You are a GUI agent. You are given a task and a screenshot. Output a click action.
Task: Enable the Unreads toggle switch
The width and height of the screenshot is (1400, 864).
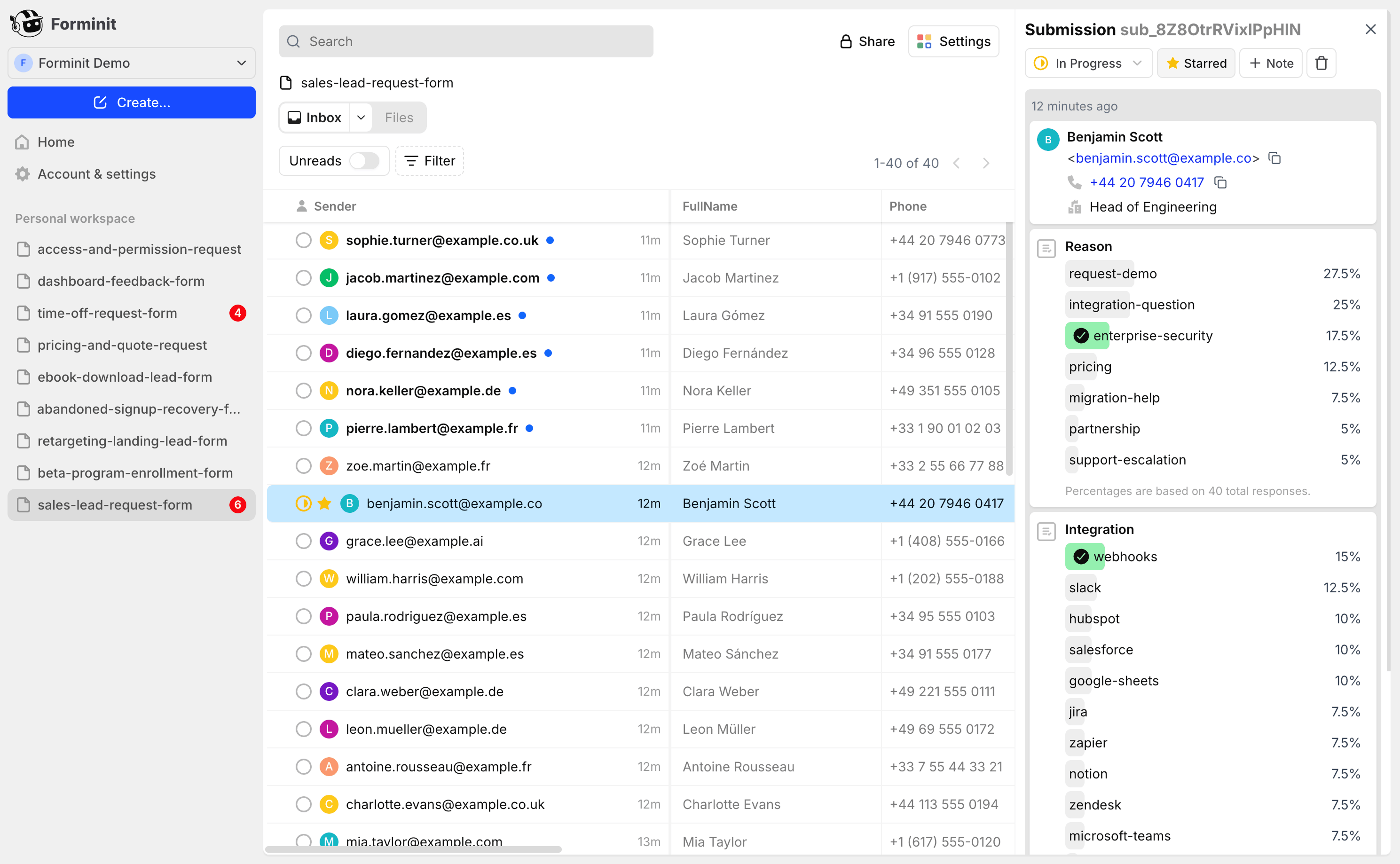[x=364, y=161]
